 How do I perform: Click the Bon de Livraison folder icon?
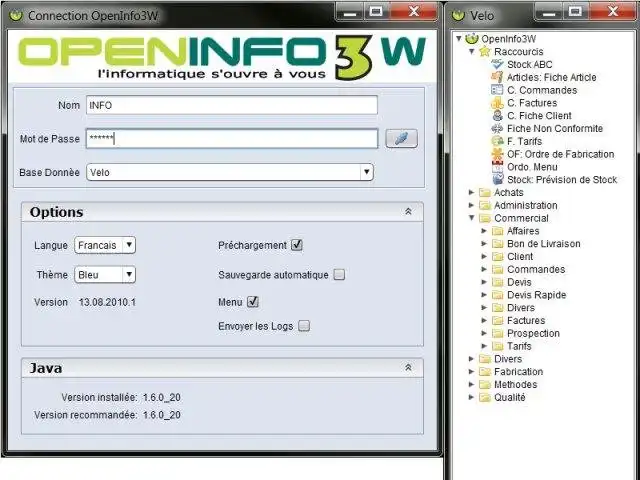[497, 244]
